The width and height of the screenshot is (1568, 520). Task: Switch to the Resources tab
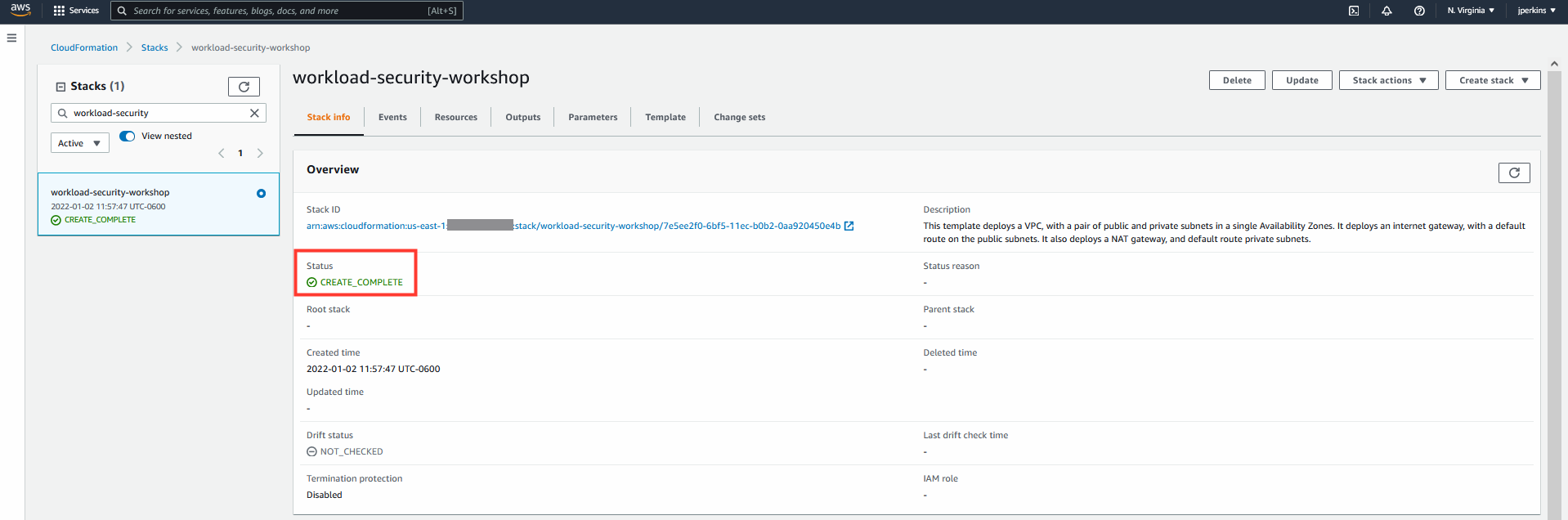456,118
